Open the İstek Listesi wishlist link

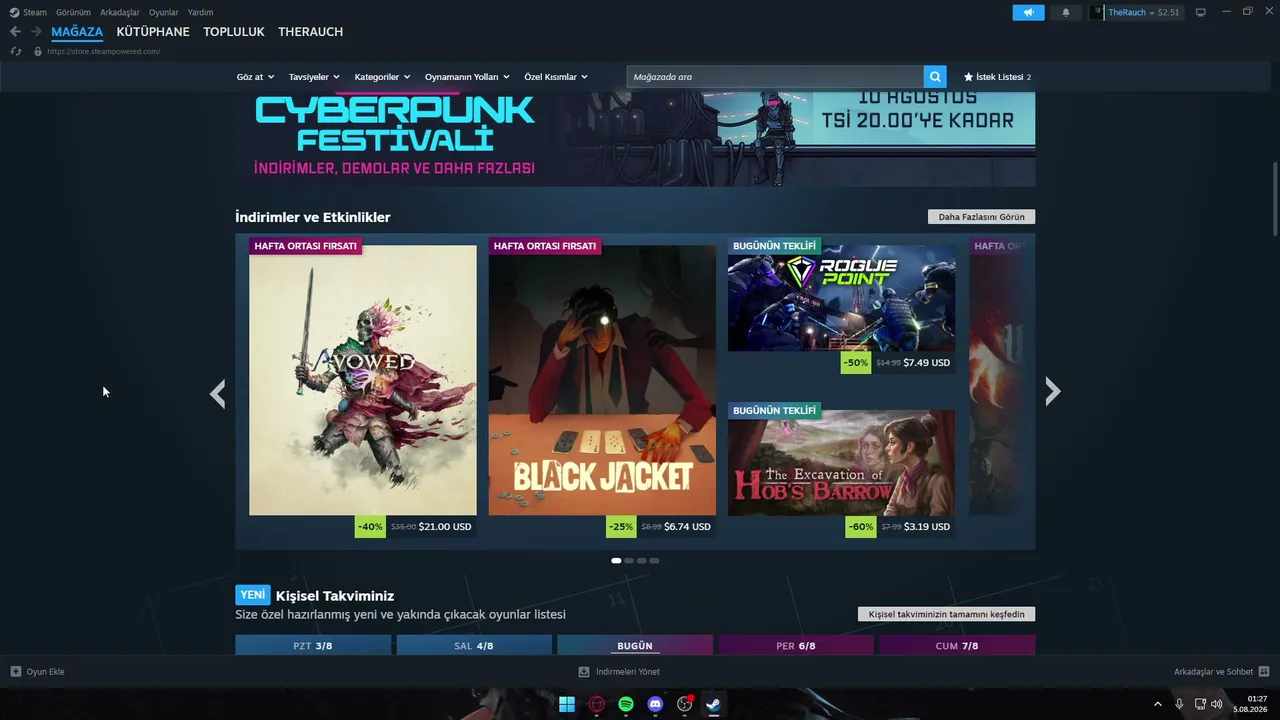click(x=997, y=77)
